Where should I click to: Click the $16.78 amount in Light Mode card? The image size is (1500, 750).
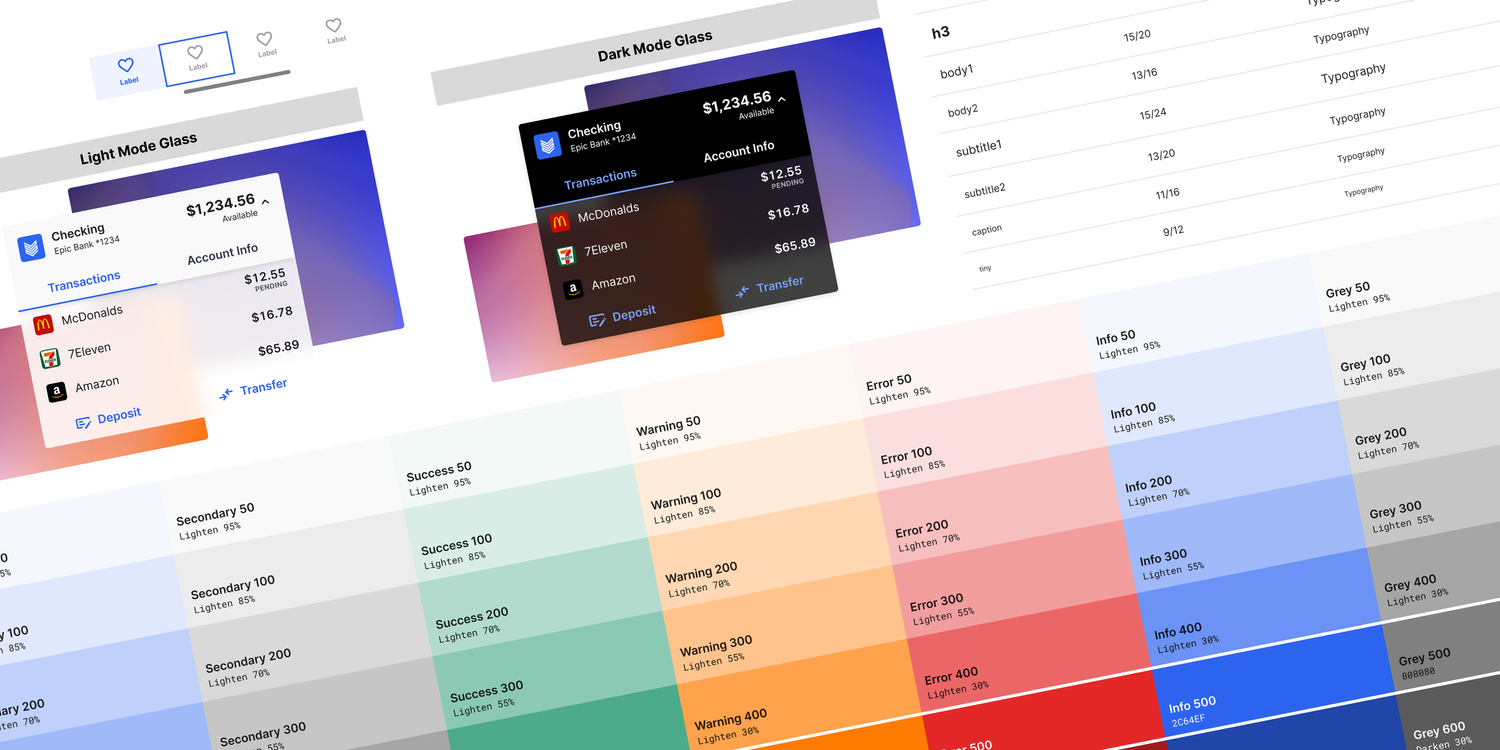272,314
